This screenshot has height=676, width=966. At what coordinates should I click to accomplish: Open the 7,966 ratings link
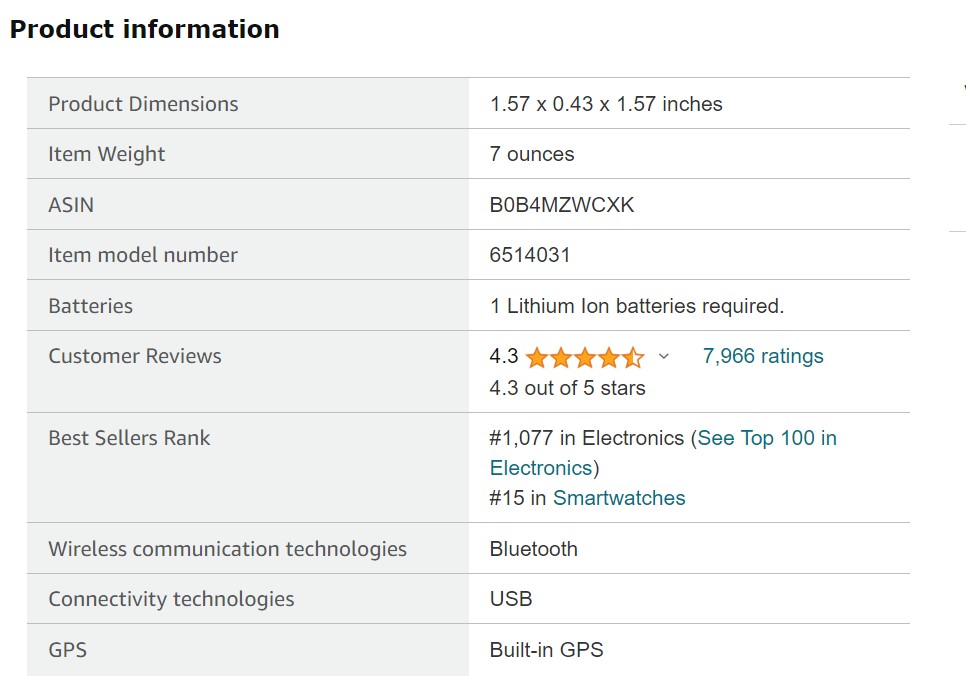pos(763,356)
